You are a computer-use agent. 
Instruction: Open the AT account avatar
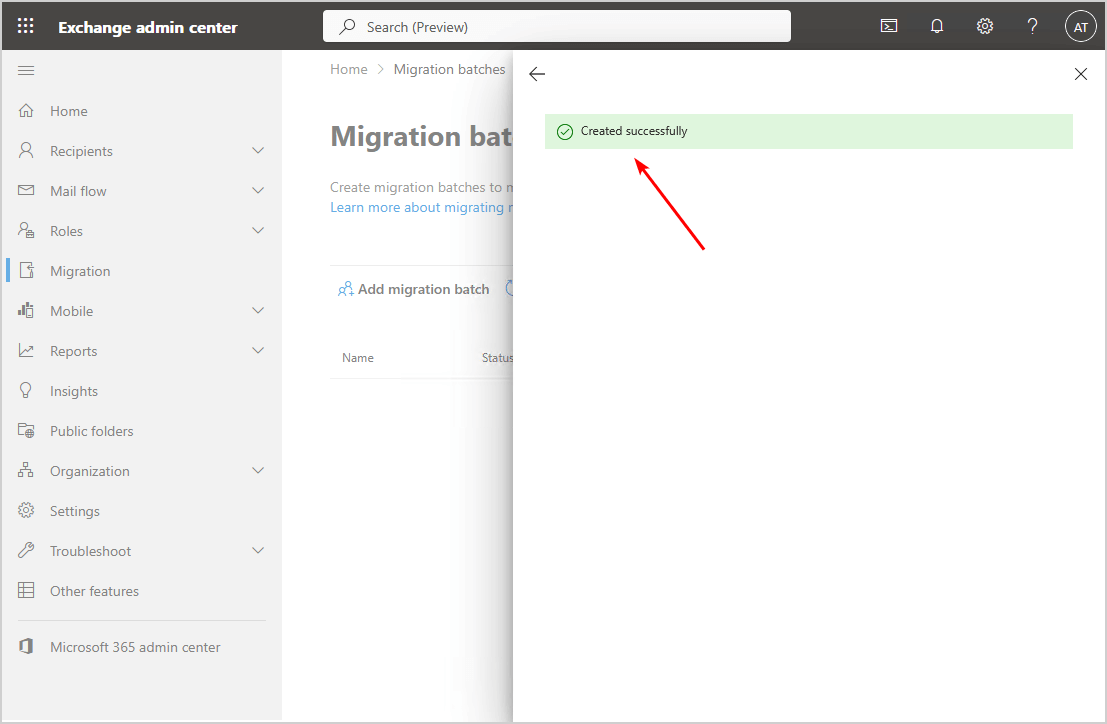(x=1080, y=27)
